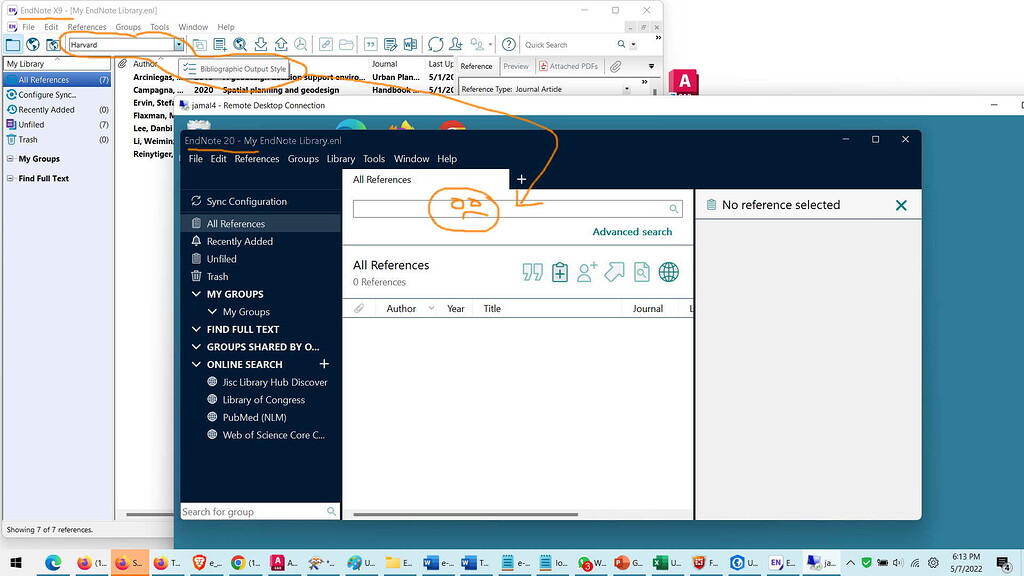This screenshot has height=576, width=1024.
Task: Click Share Group person-plus icon in EndNote 20
Action: coord(587,272)
